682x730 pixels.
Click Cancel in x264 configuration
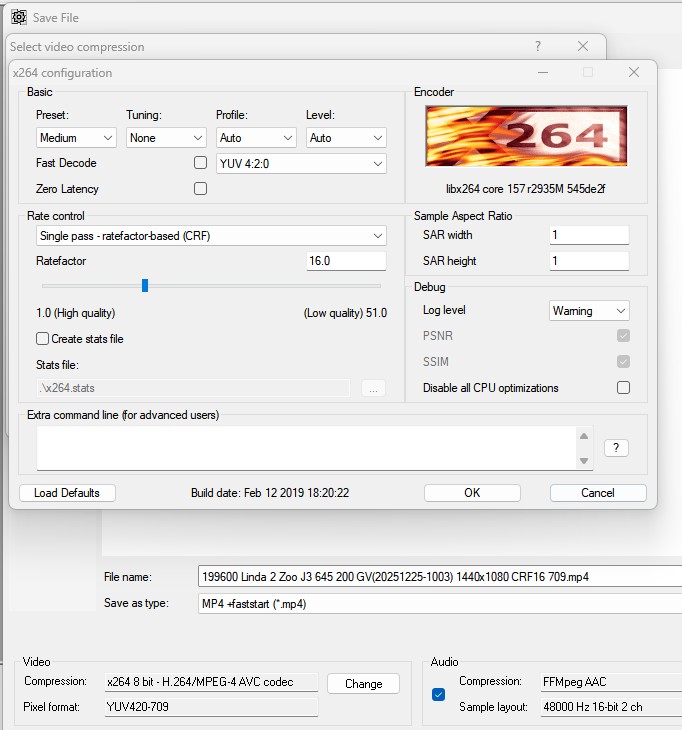[x=598, y=493]
